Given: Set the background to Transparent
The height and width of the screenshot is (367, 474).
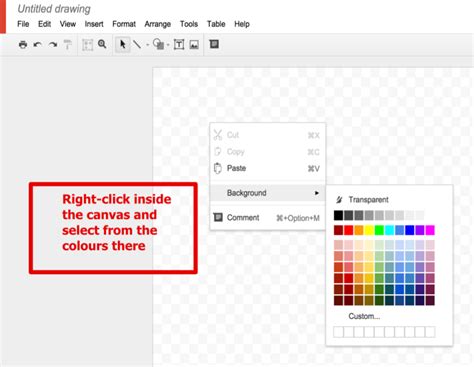Looking at the screenshot, I should coord(368,200).
